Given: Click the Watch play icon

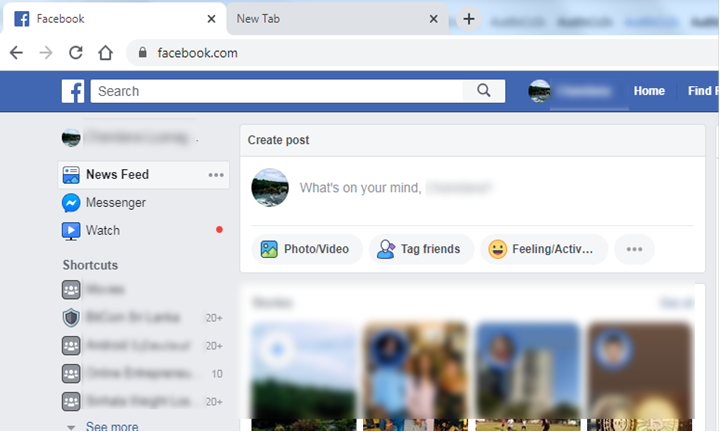Looking at the screenshot, I should tap(71, 231).
